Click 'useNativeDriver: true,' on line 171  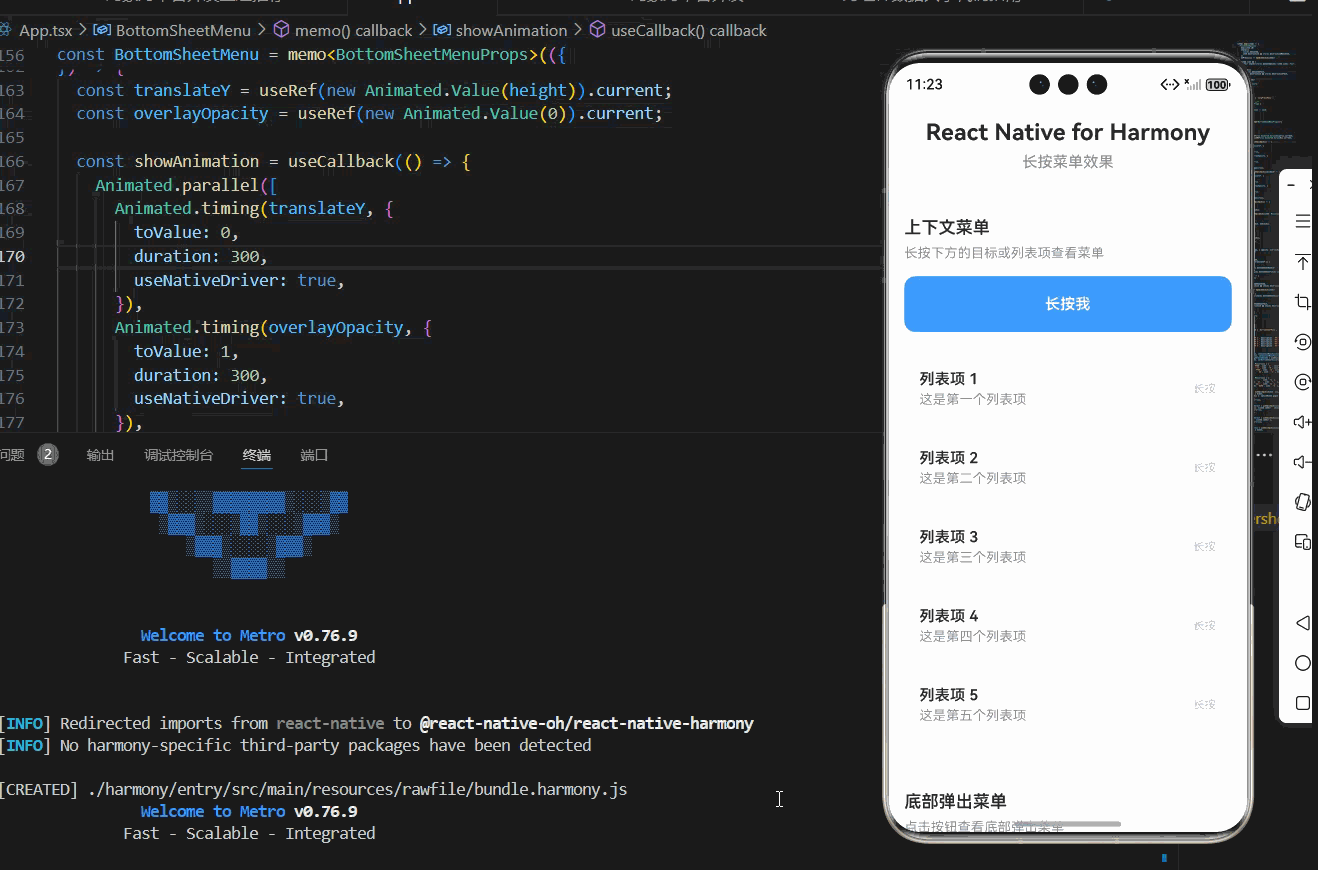coord(239,280)
